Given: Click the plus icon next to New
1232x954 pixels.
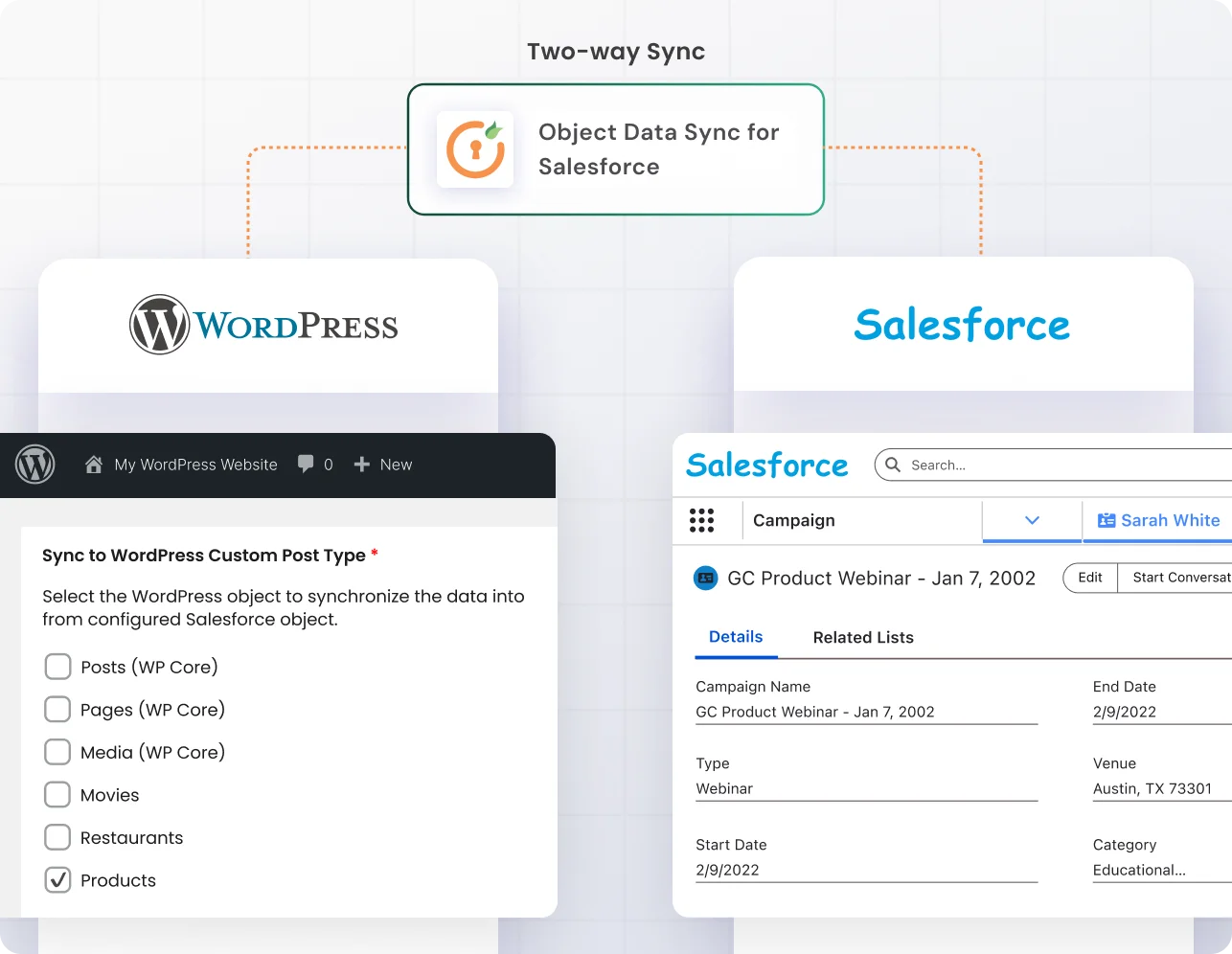Looking at the screenshot, I should click(x=361, y=465).
